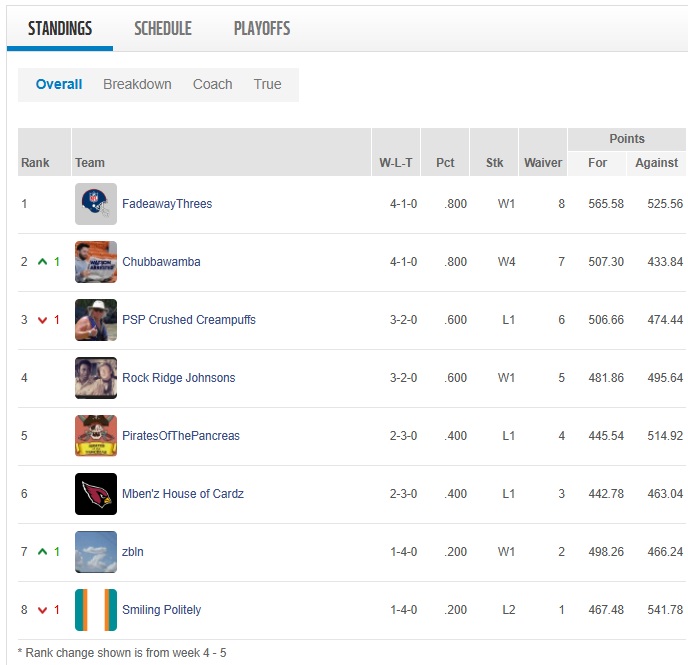The image size is (688, 665).
Task: Show the Breakdown standings view
Action: click(137, 85)
